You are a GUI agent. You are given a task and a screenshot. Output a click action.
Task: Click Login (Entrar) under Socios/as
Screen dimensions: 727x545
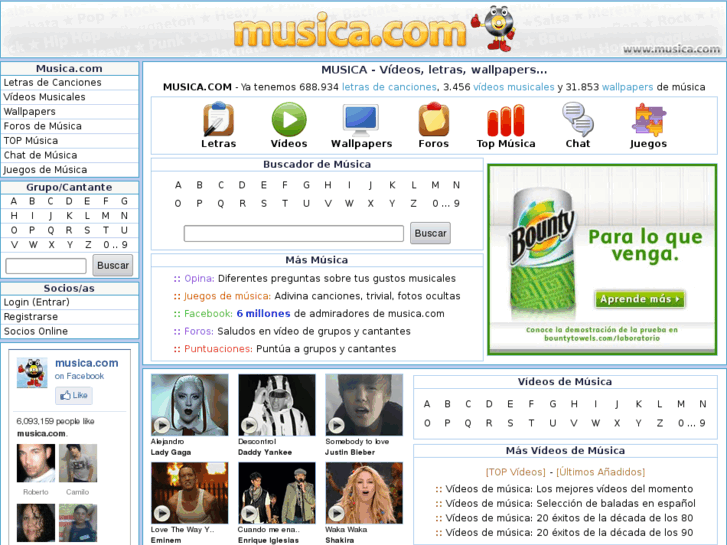point(37,302)
